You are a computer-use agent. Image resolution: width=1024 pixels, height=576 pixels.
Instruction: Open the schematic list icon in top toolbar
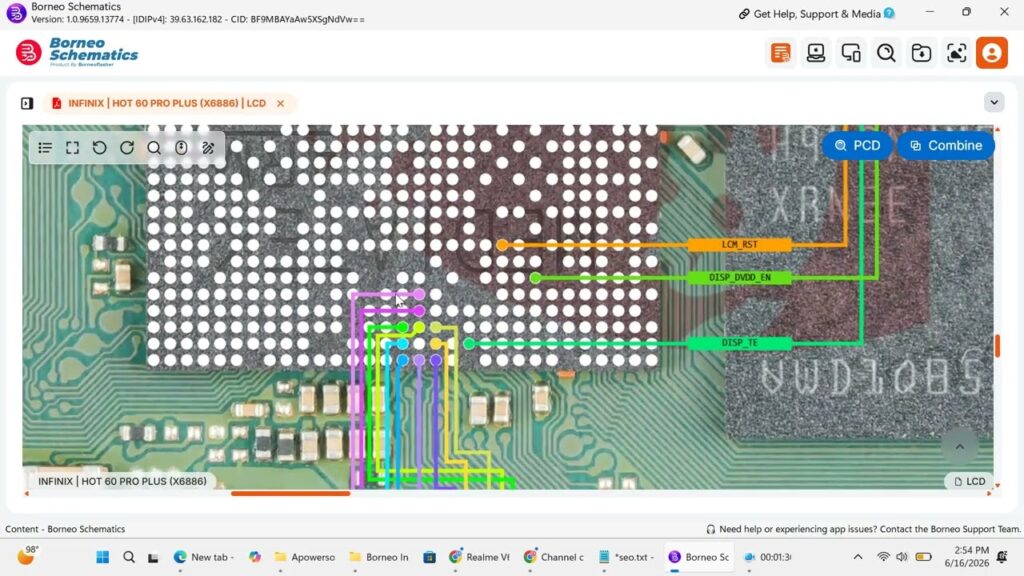point(780,53)
